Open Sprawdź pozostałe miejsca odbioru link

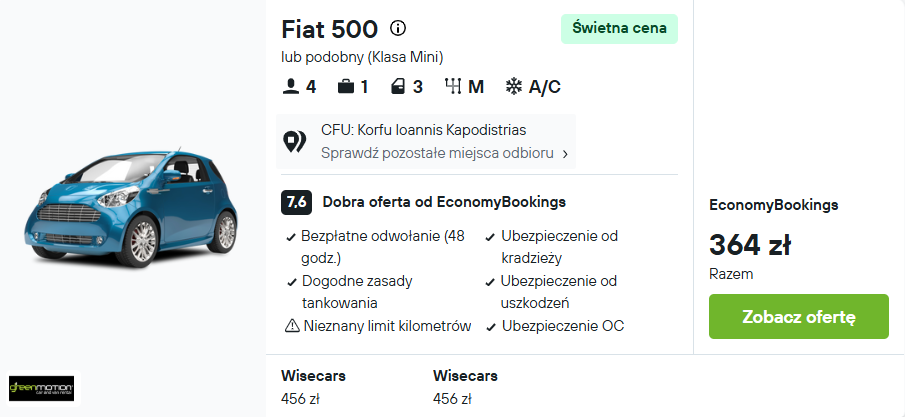click(x=437, y=154)
